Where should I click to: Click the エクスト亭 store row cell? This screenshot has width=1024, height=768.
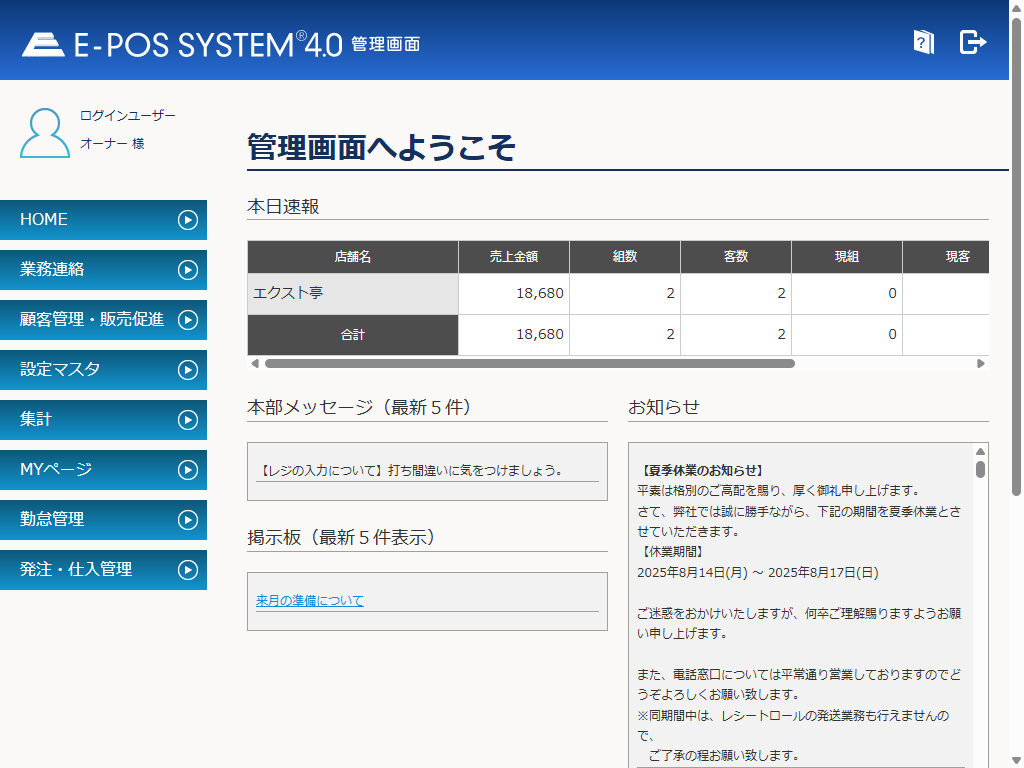click(352, 294)
